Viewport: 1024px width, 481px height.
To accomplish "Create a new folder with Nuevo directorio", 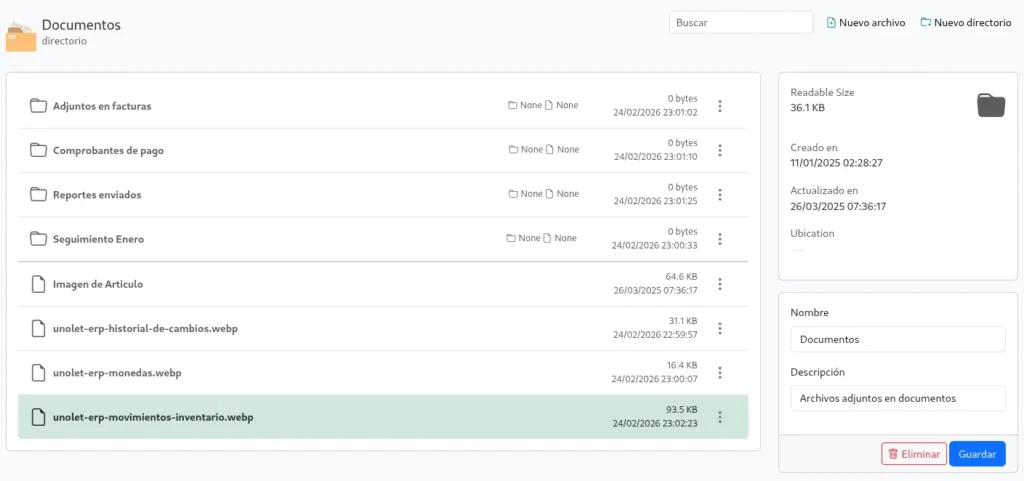I will tap(965, 22).
